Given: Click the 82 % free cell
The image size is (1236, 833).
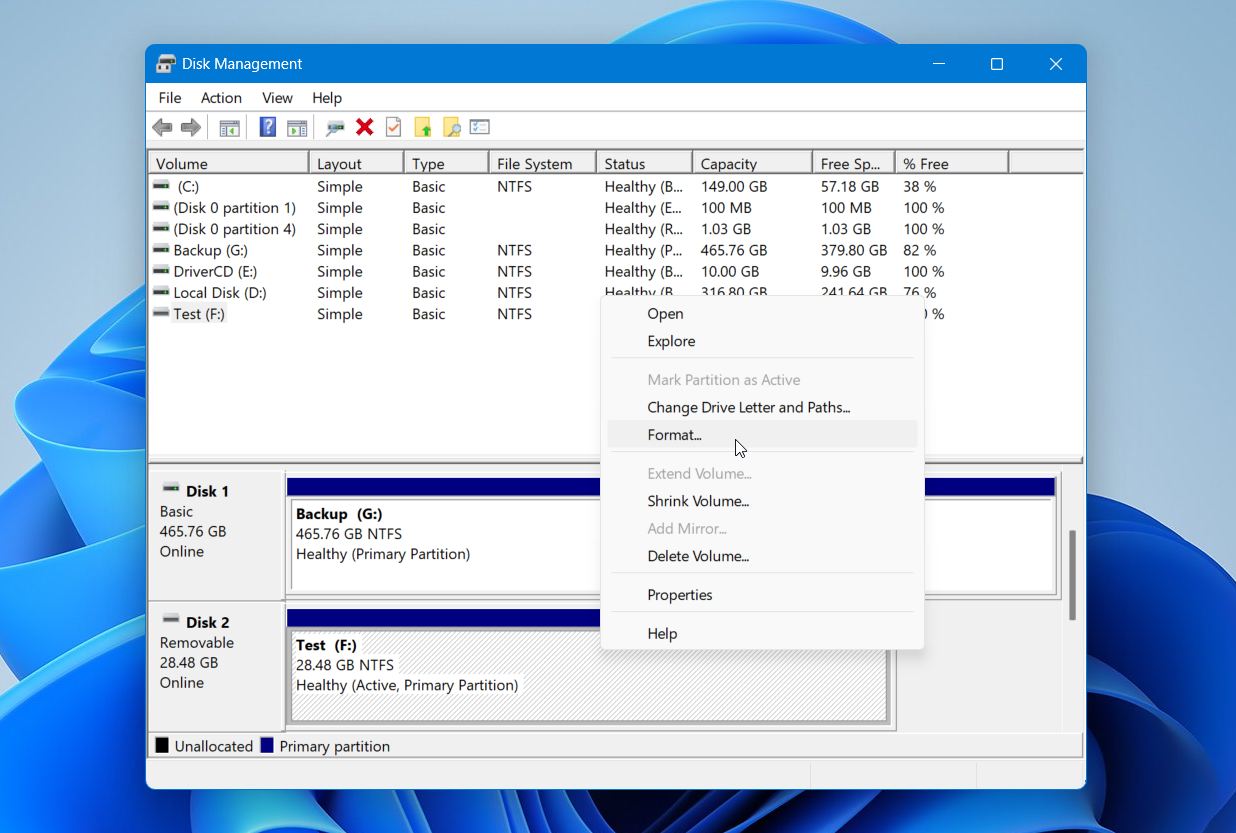Looking at the screenshot, I should 919,250.
